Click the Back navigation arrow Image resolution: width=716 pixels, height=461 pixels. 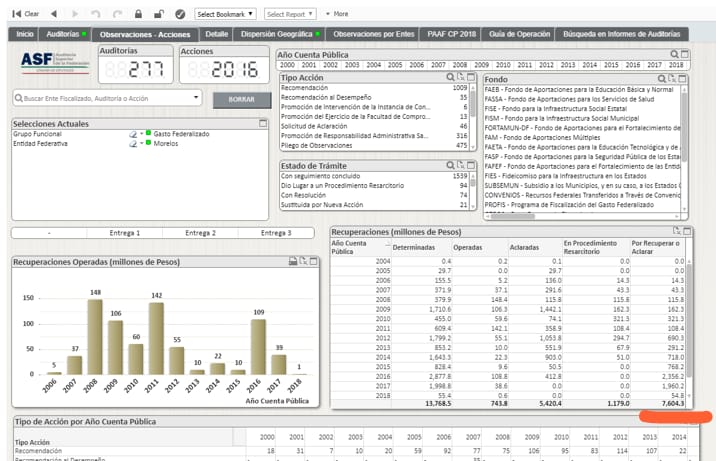53,14
